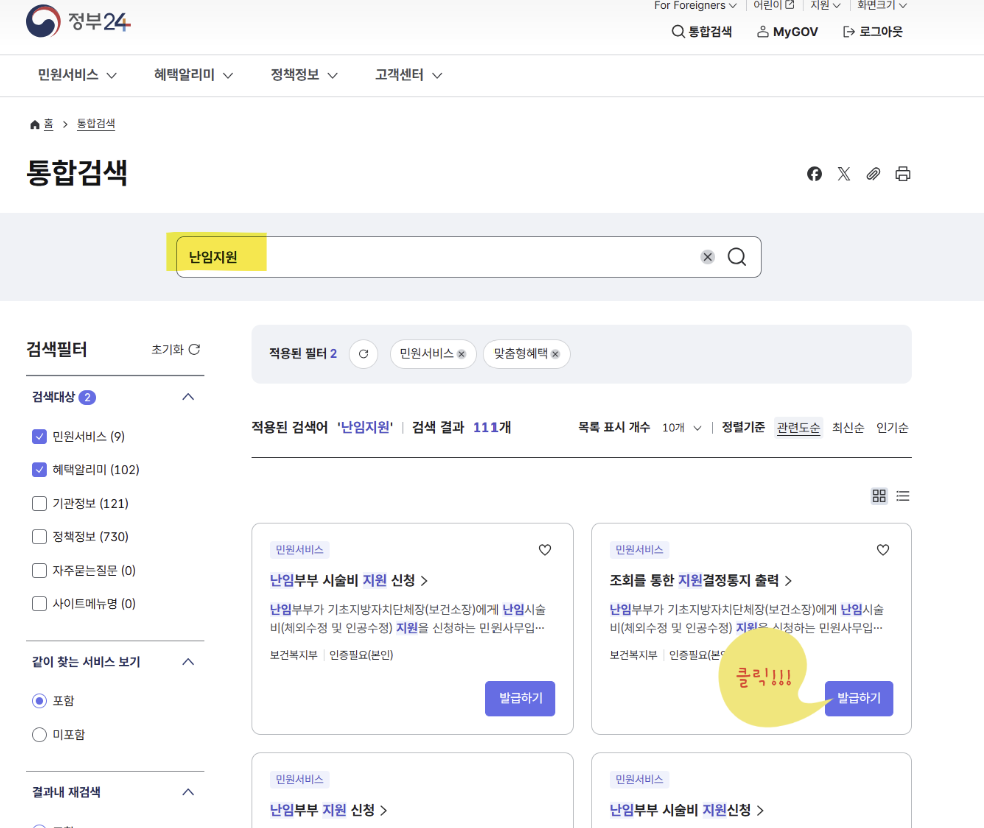Switch to grid card view icon

pos(879,496)
